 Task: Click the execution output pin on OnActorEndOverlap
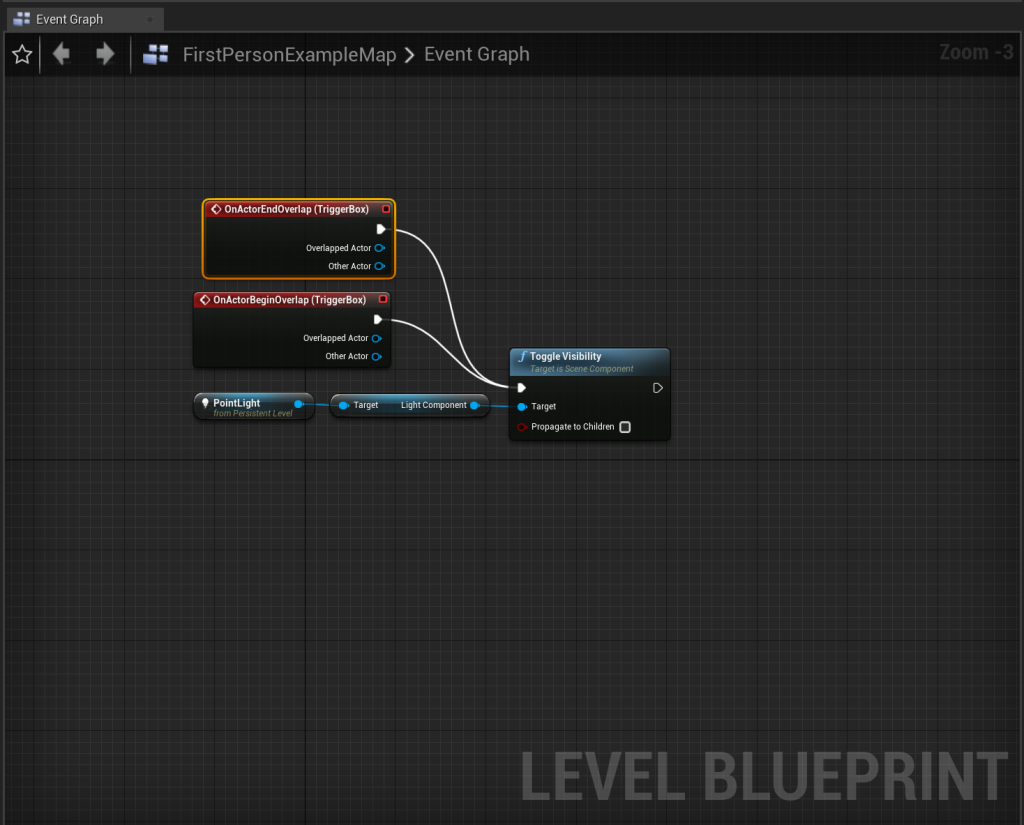click(x=381, y=229)
